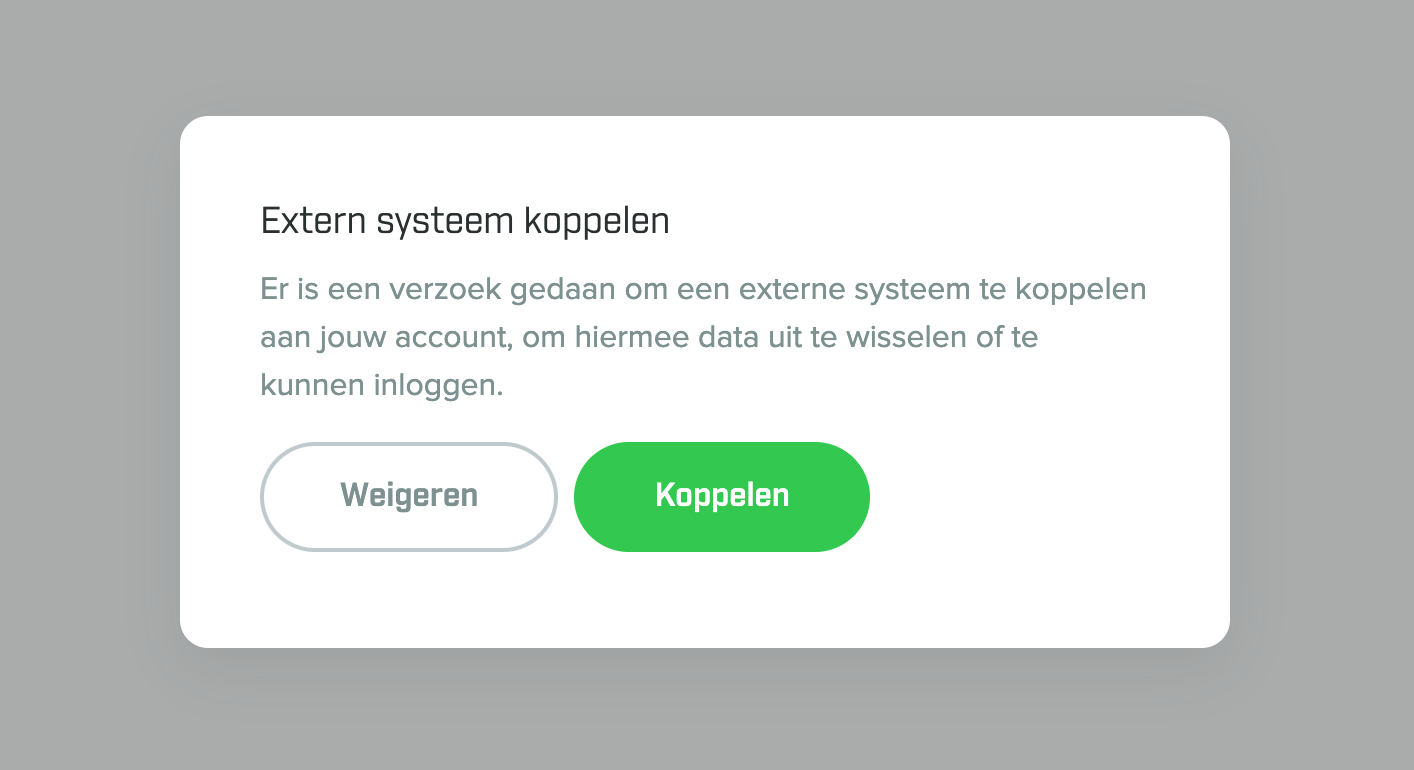1414x770 pixels.
Task: Click the word Weigeren inside its pill button
Action: point(408,494)
